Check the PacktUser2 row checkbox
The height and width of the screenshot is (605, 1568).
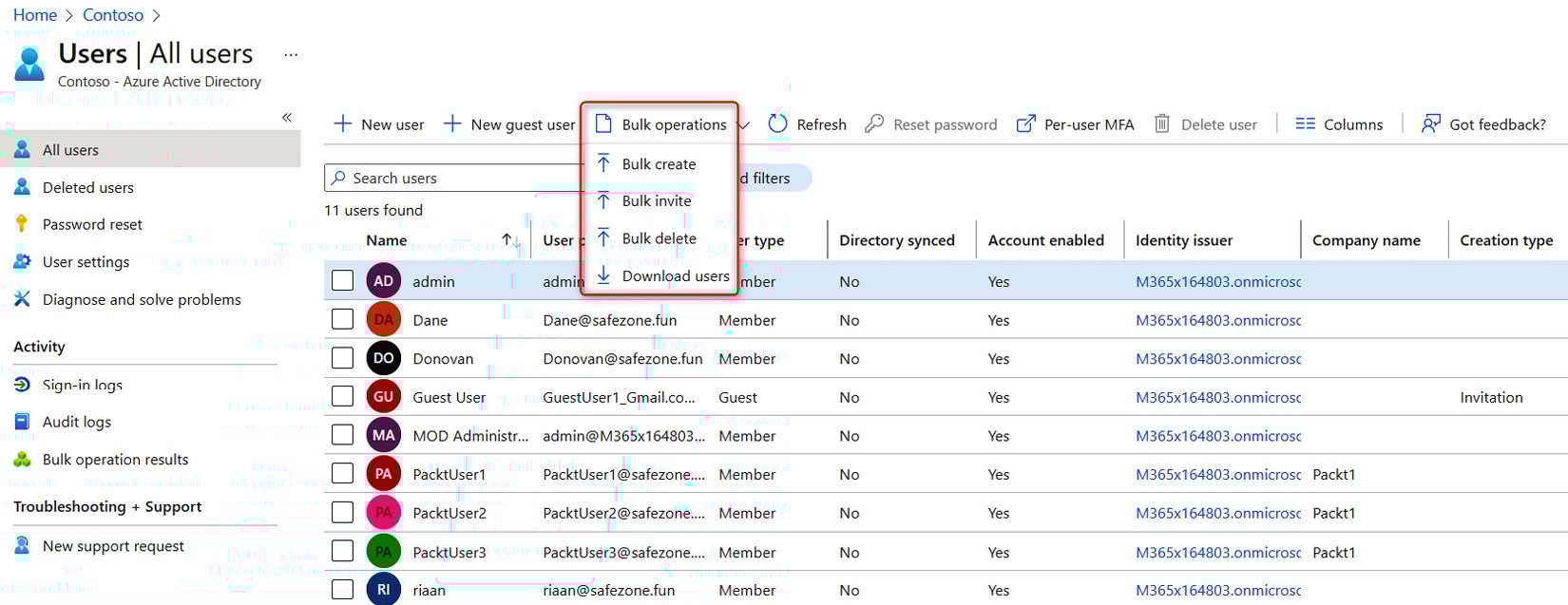342,513
